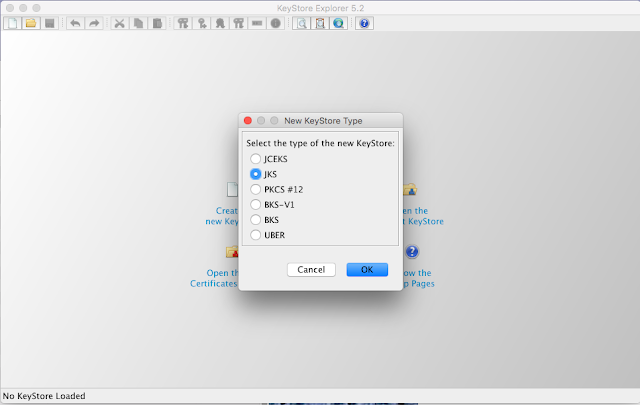
Task: Click the KeyStore Properties info icon
Action: tap(276, 23)
